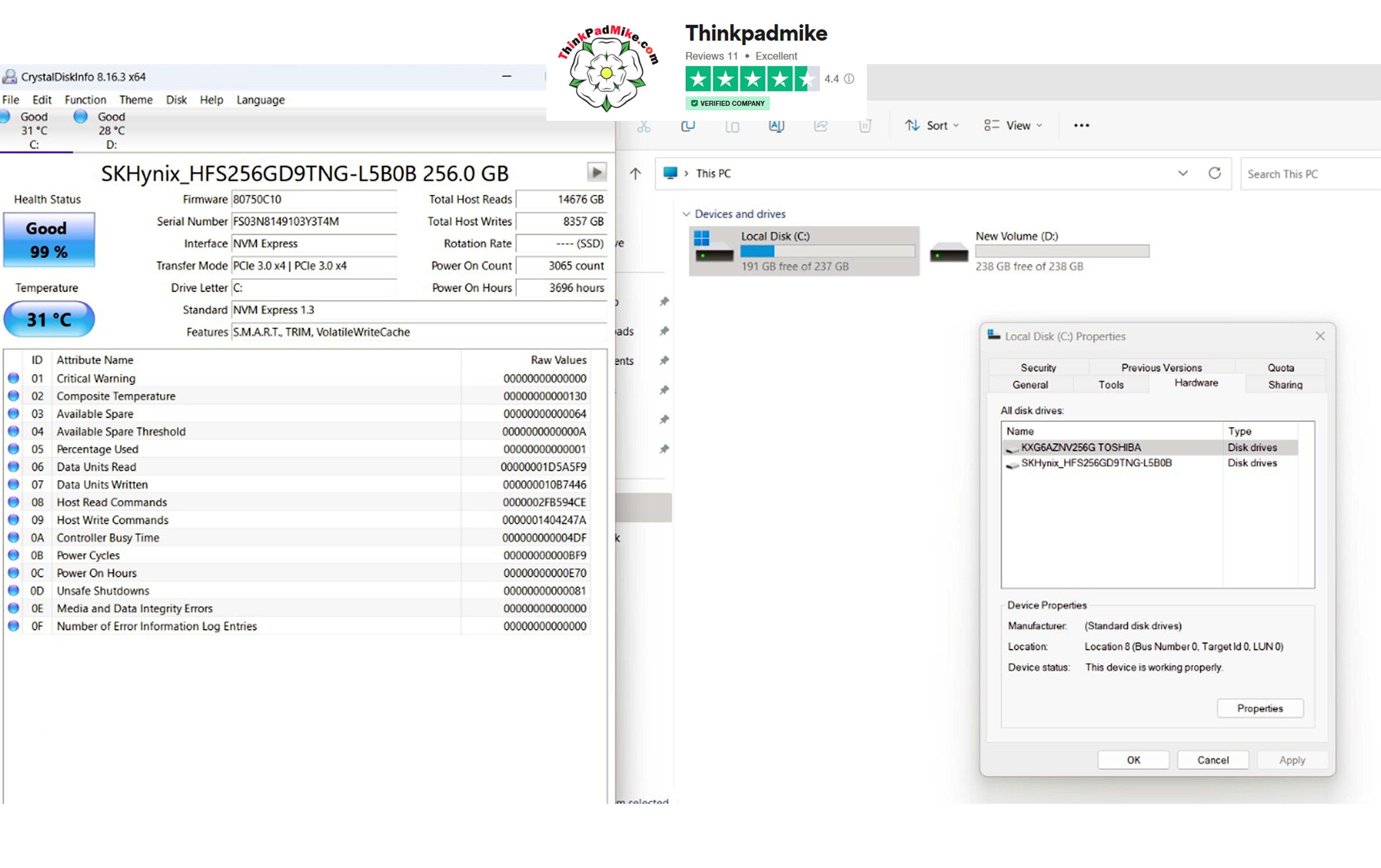This screenshot has height=868, width=1381.
Task: Click the Name column header in drive list
Action: tap(1113, 431)
